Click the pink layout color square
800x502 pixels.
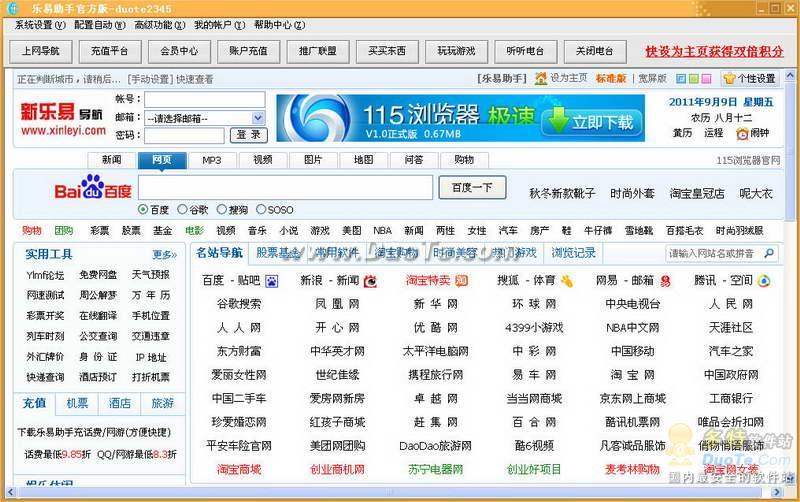tap(706, 79)
